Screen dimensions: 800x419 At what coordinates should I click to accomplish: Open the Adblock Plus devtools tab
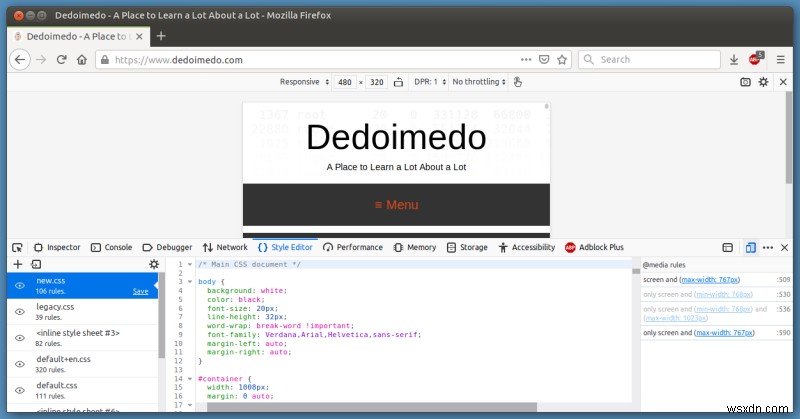tap(594, 248)
